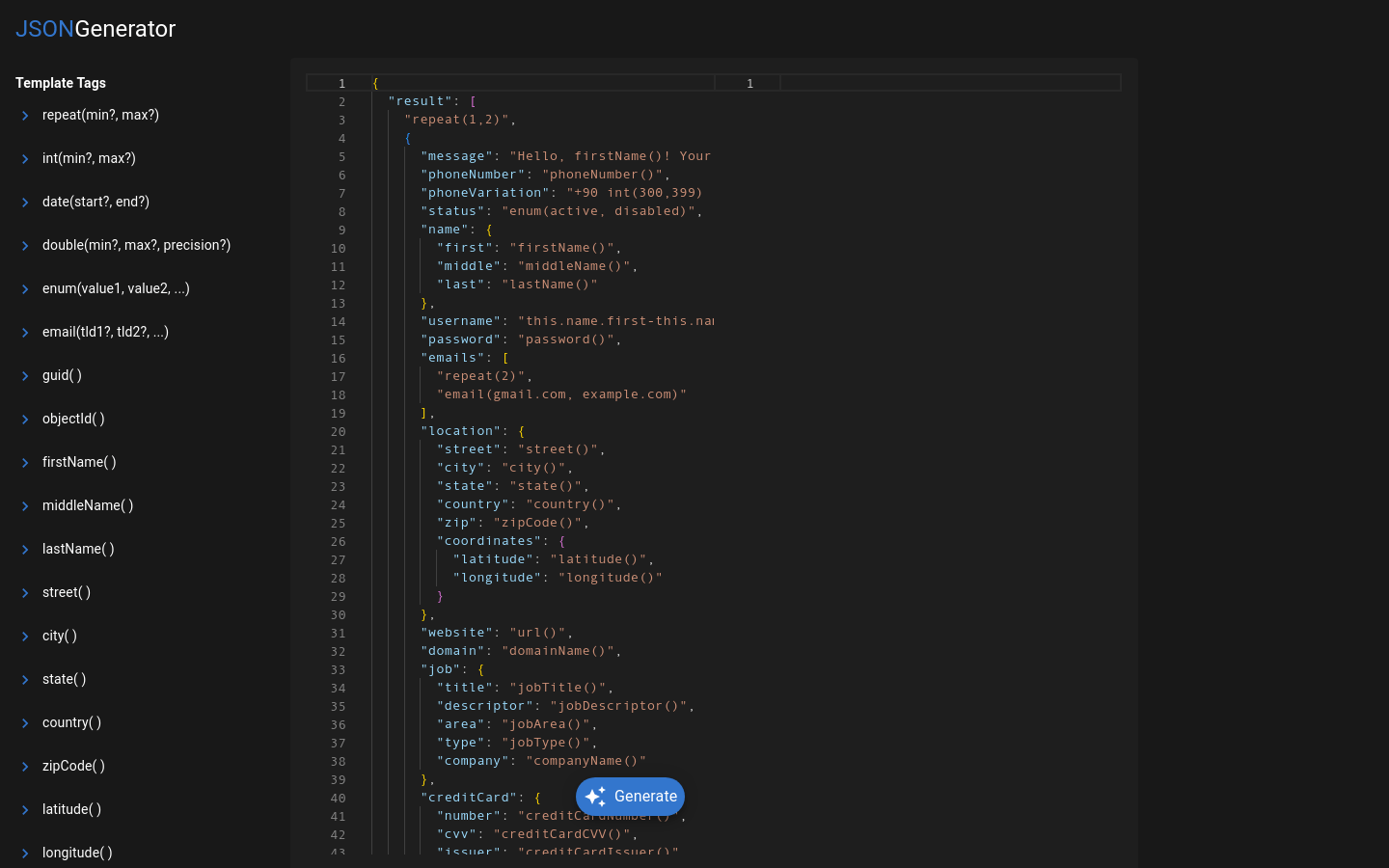
Task: Select the enum(value1, value2, ...) label
Action: click(116, 288)
